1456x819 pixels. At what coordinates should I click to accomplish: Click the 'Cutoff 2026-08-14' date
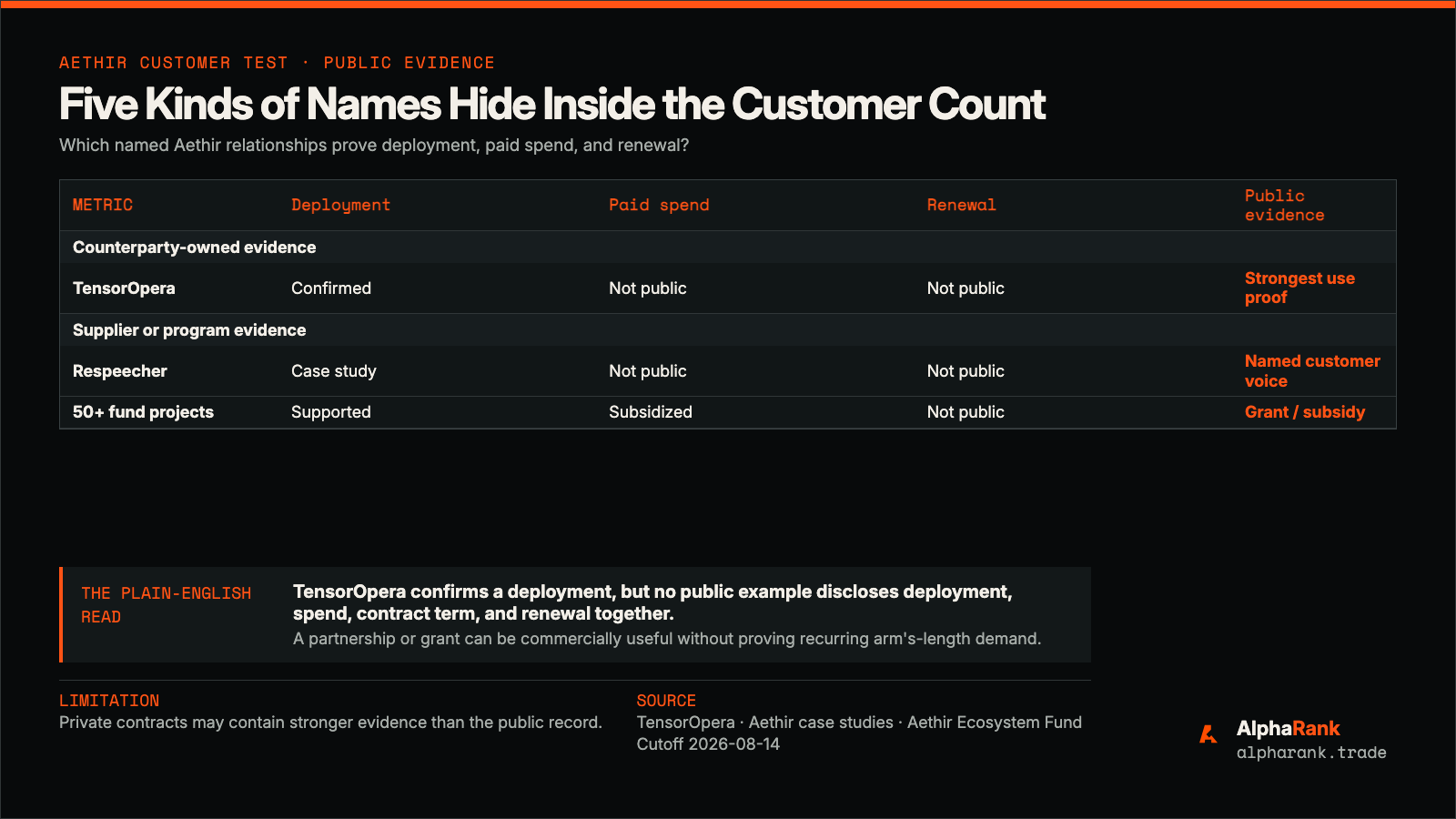(x=708, y=744)
